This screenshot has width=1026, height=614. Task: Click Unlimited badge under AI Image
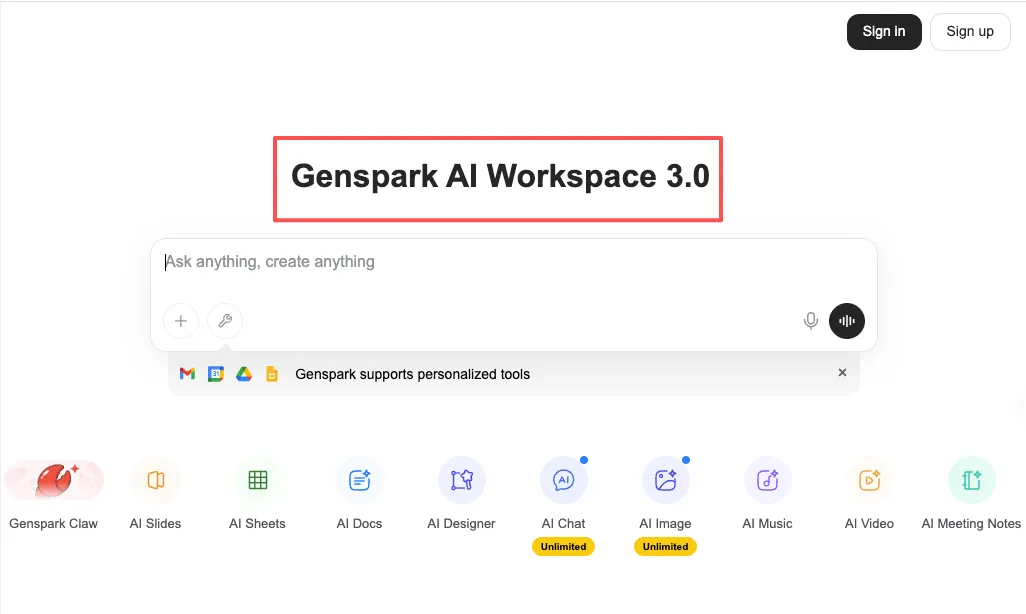click(665, 547)
